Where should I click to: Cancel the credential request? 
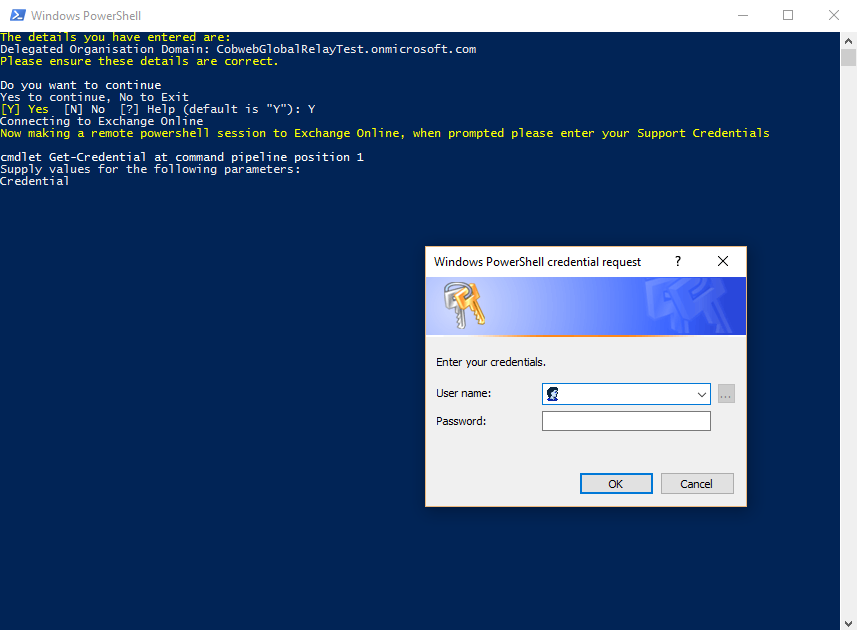[x=697, y=483]
